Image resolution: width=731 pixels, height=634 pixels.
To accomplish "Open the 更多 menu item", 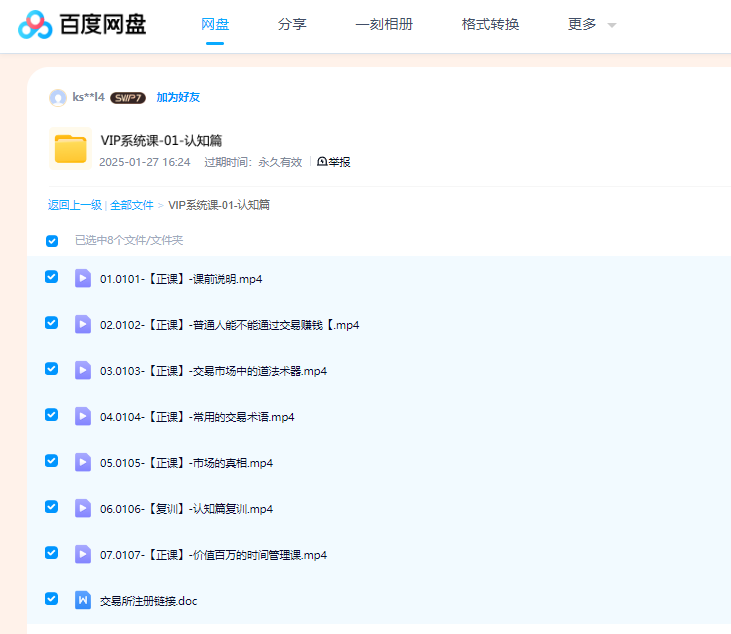I will 582,24.
